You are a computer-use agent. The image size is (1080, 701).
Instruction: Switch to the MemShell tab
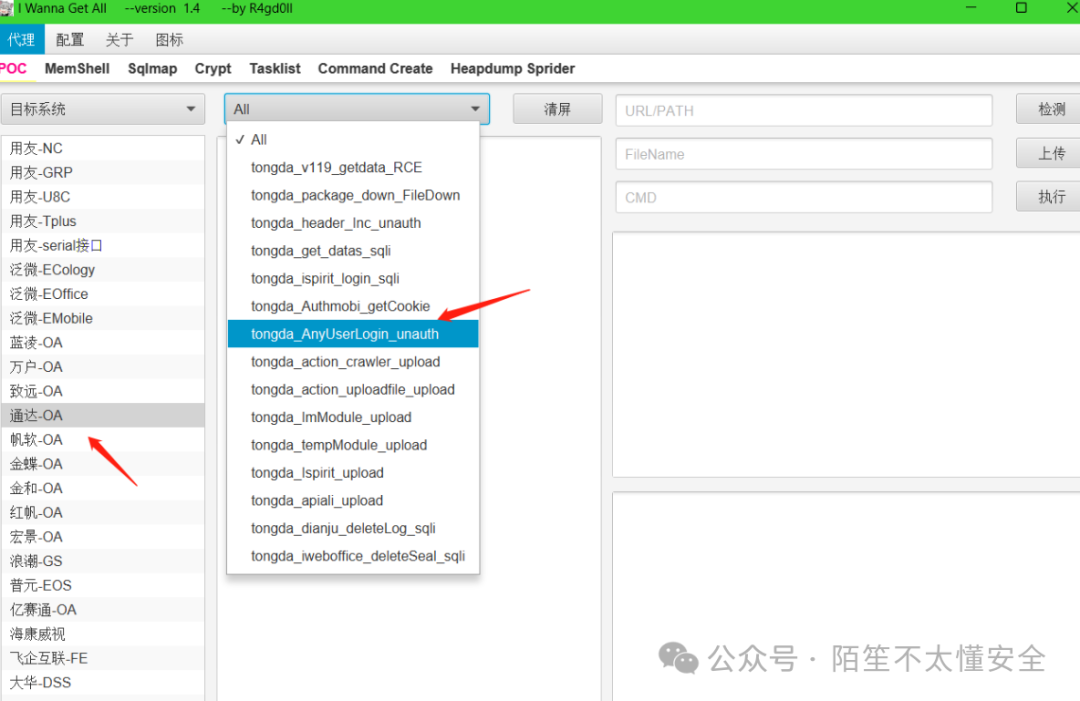[77, 68]
